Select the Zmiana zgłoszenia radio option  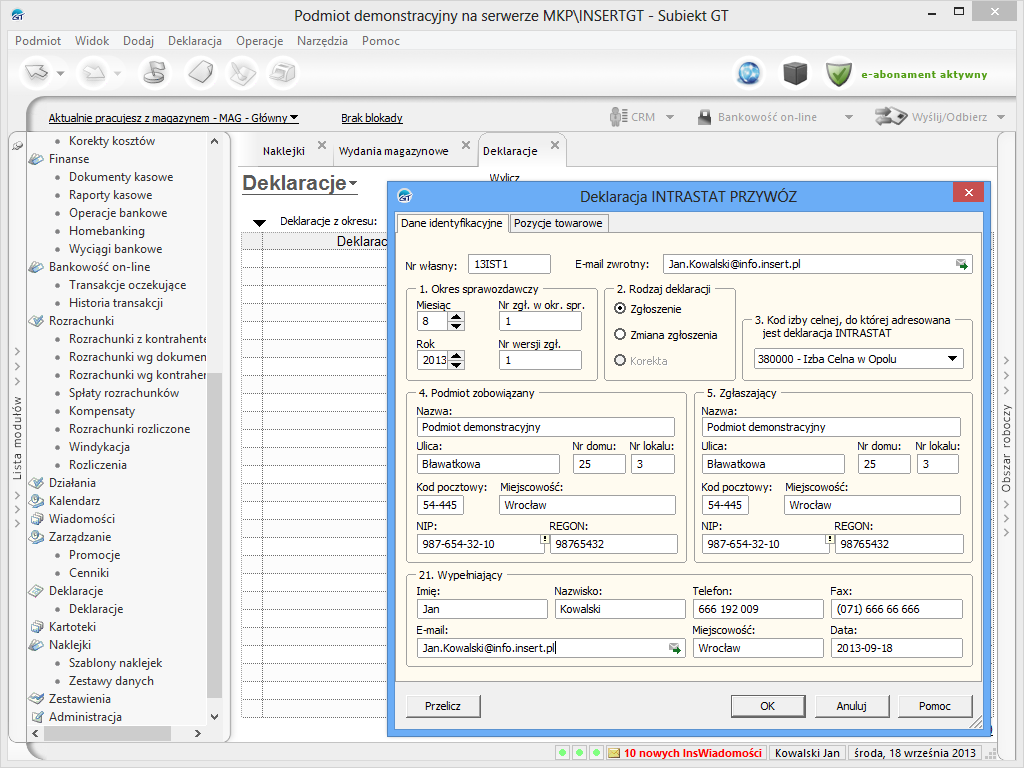pos(621,335)
